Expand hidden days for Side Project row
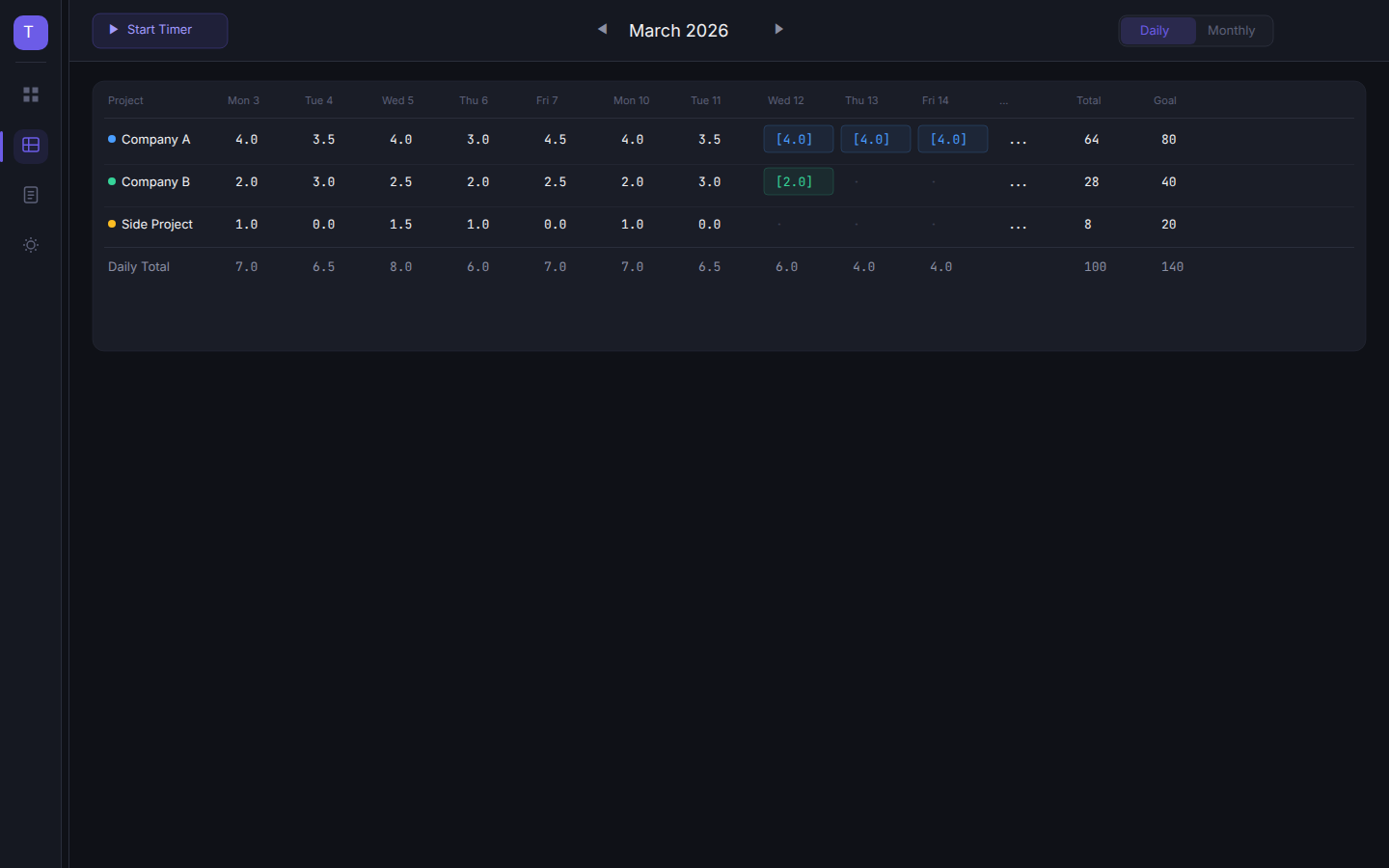Screen dimensions: 1389x868 (x=1018, y=226)
